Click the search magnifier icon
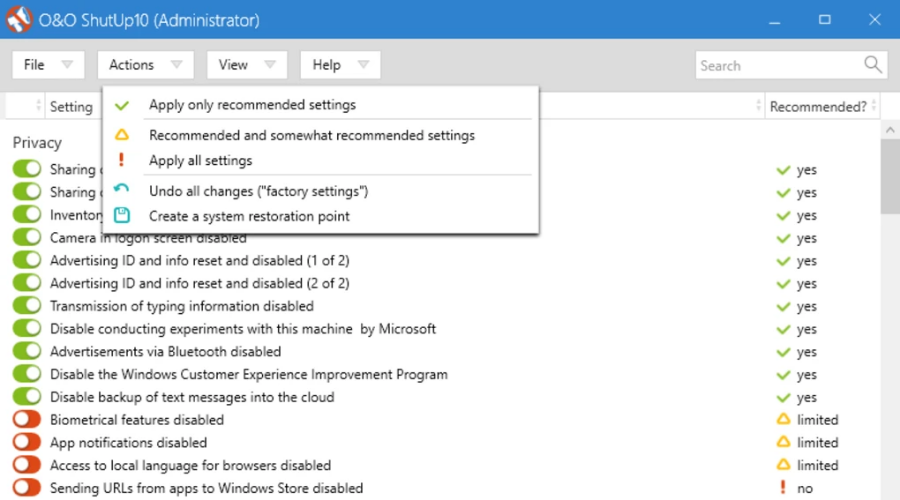Screen dimensions: 900x500 (872, 65)
